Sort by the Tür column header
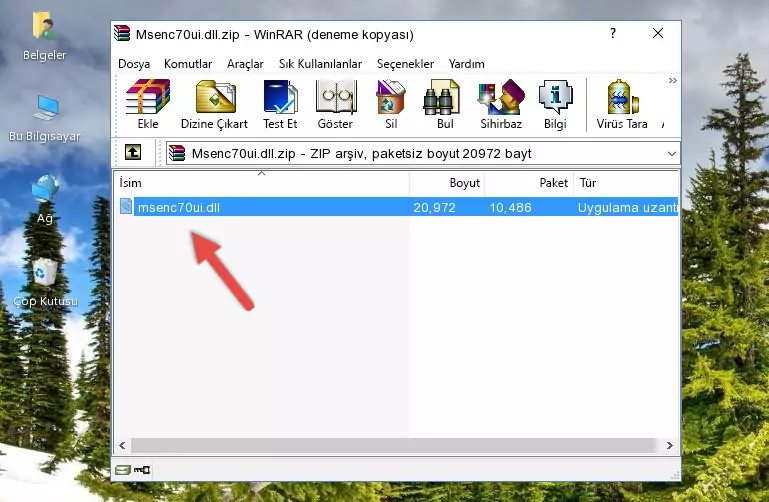 click(626, 183)
